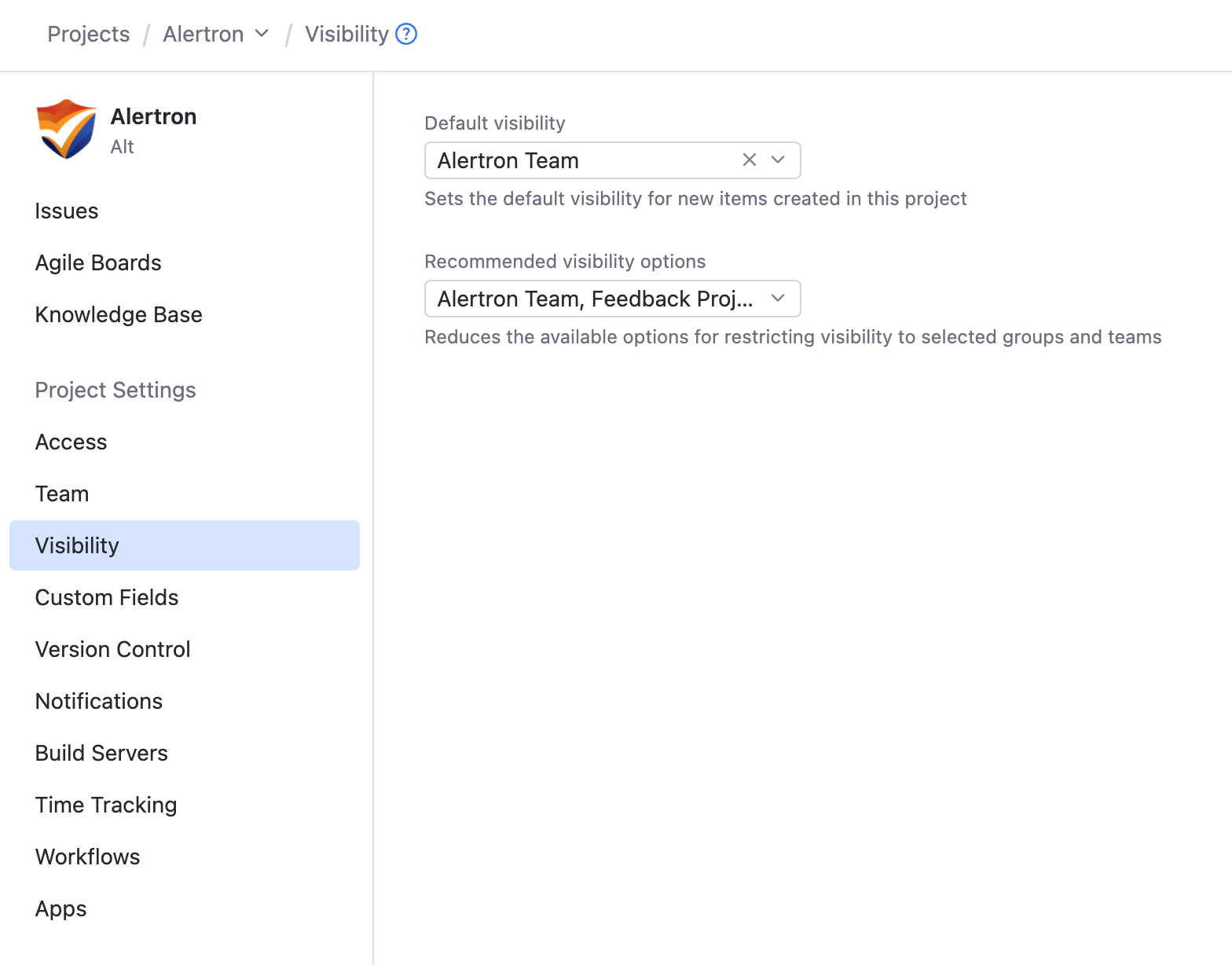The height and width of the screenshot is (965, 1232).
Task: Clear the Default visibility selection with X
Action: pyautogui.click(x=750, y=160)
